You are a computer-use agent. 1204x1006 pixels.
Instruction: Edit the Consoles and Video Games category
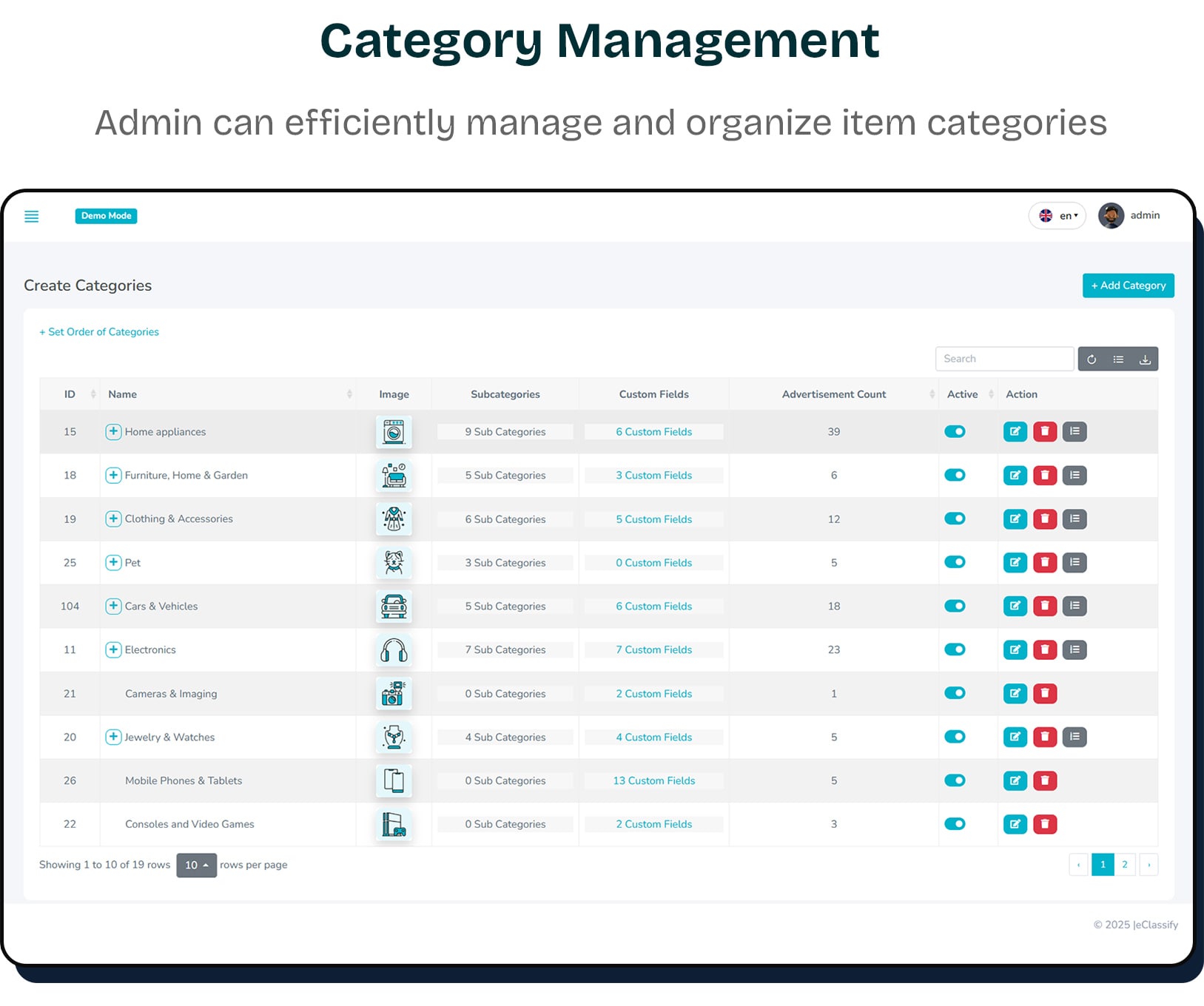click(1015, 824)
